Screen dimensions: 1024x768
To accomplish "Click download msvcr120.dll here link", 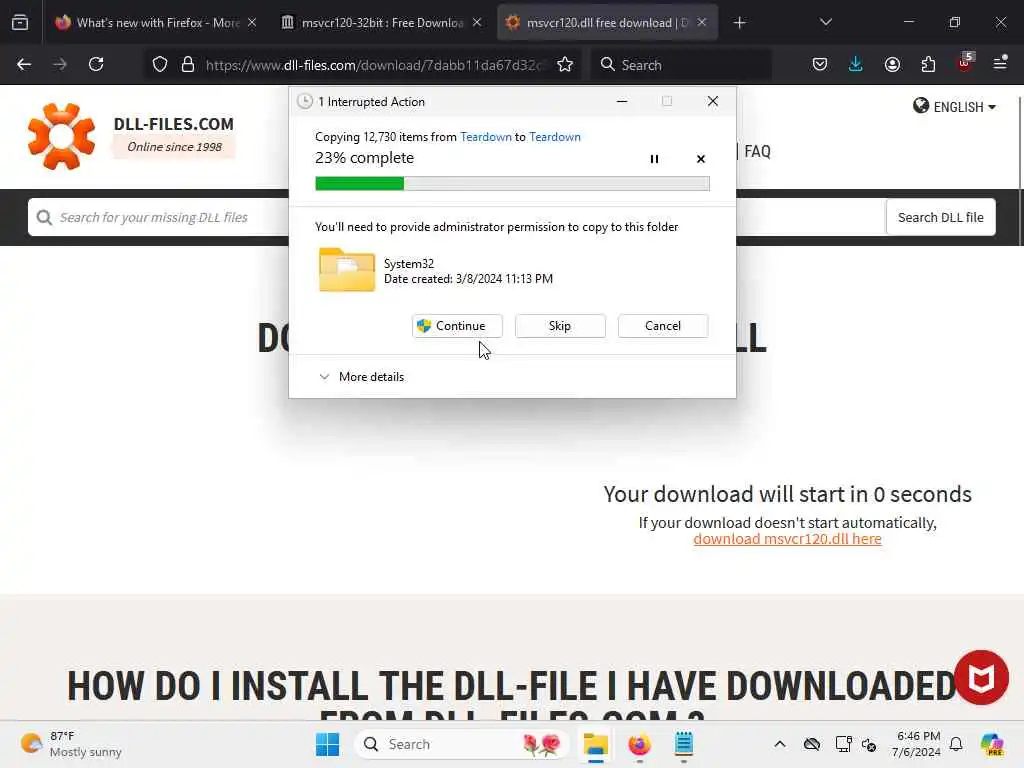I will [787, 539].
